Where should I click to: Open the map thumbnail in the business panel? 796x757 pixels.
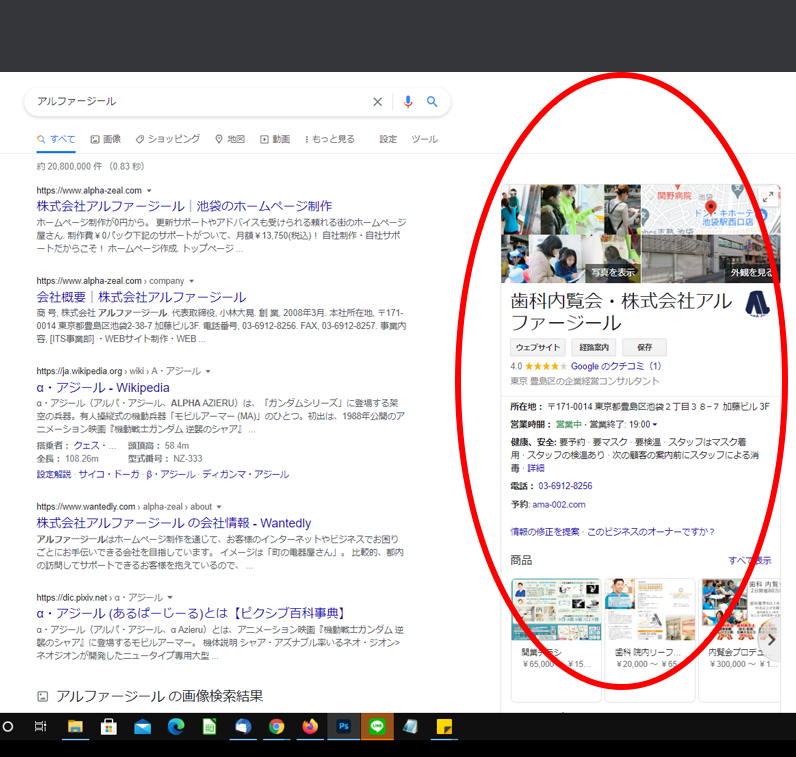point(711,209)
